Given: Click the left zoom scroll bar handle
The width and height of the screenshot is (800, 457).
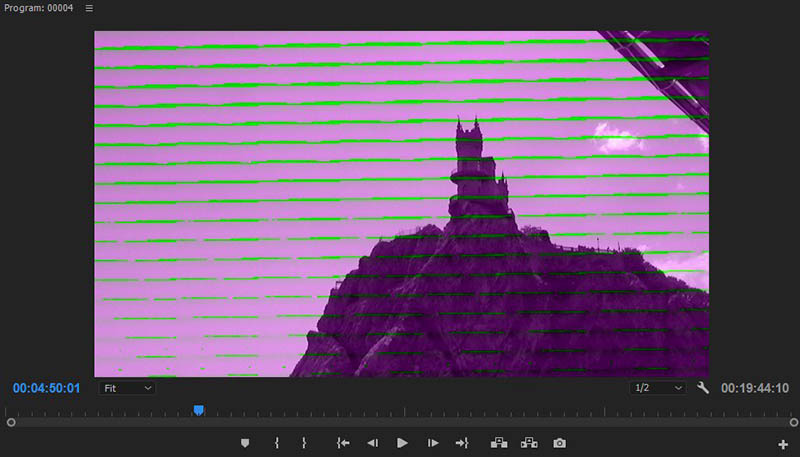Looking at the screenshot, I should 11,422.
